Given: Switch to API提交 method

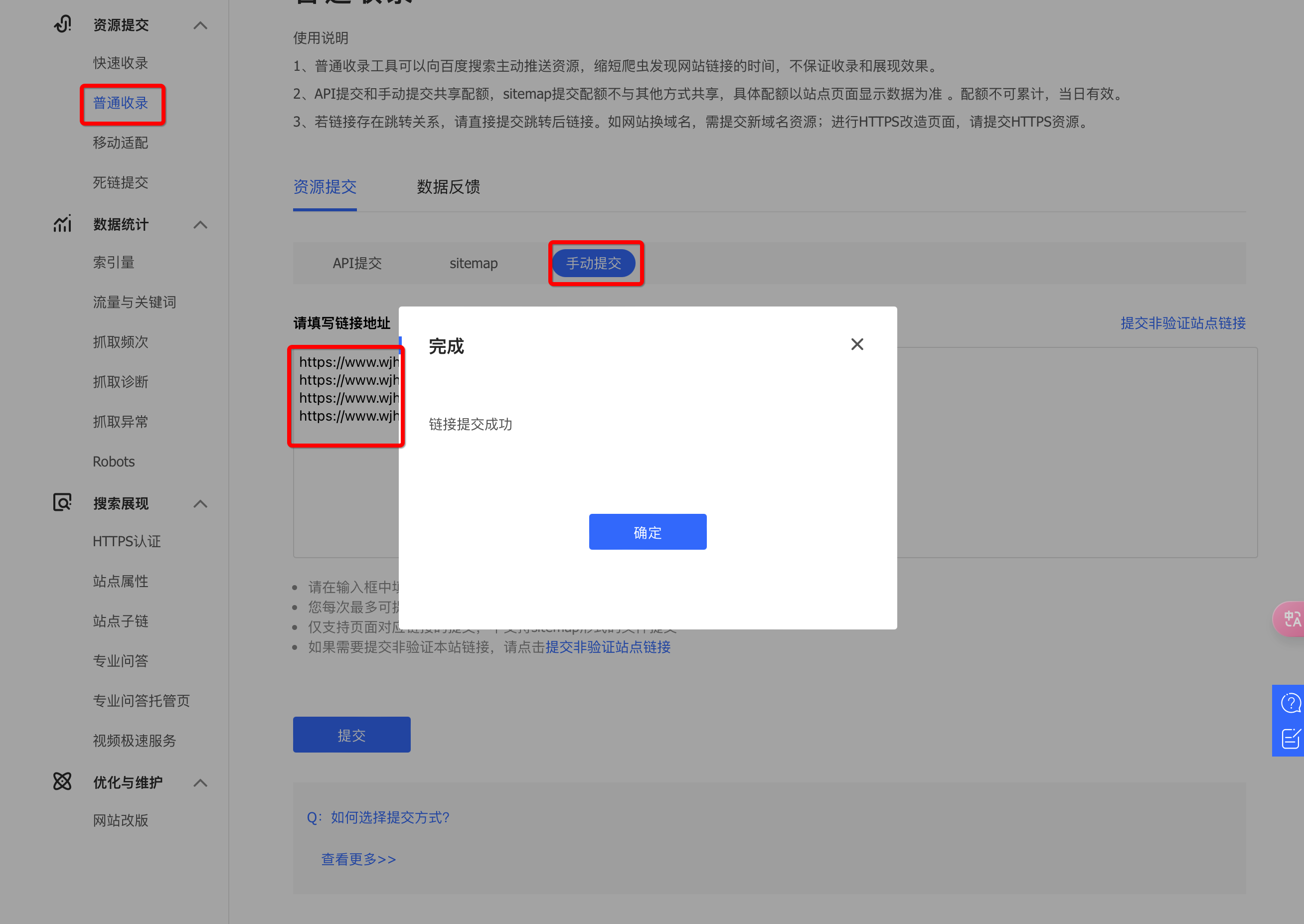Looking at the screenshot, I should [357, 264].
